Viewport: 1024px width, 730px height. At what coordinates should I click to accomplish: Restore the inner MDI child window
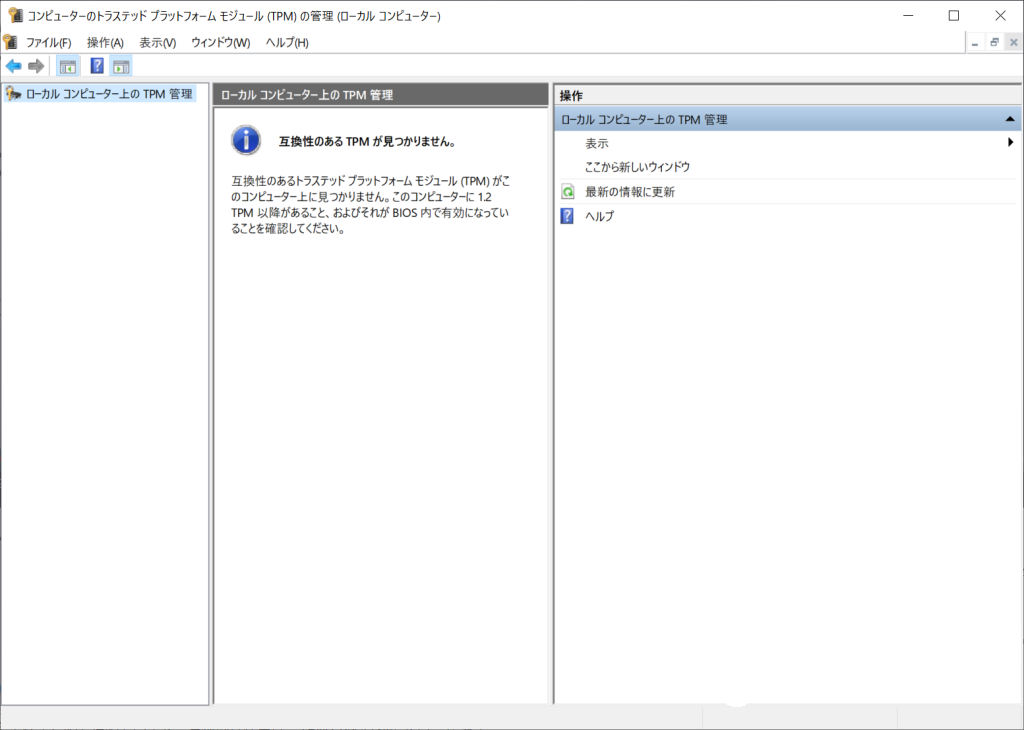[x=994, y=42]
